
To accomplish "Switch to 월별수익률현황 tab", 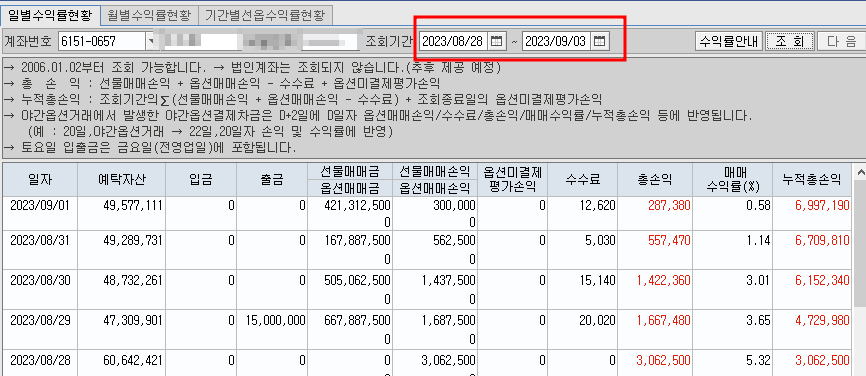I will (149, 14).
